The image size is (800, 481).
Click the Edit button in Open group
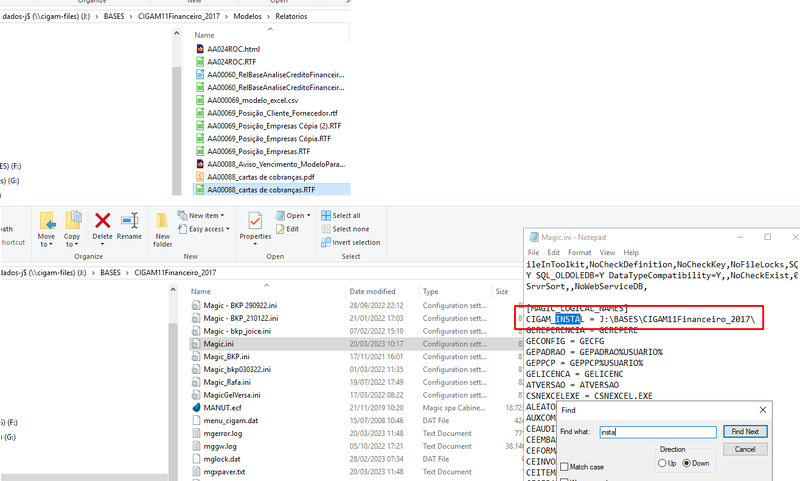pyautogui.click(x=288, y=229)
